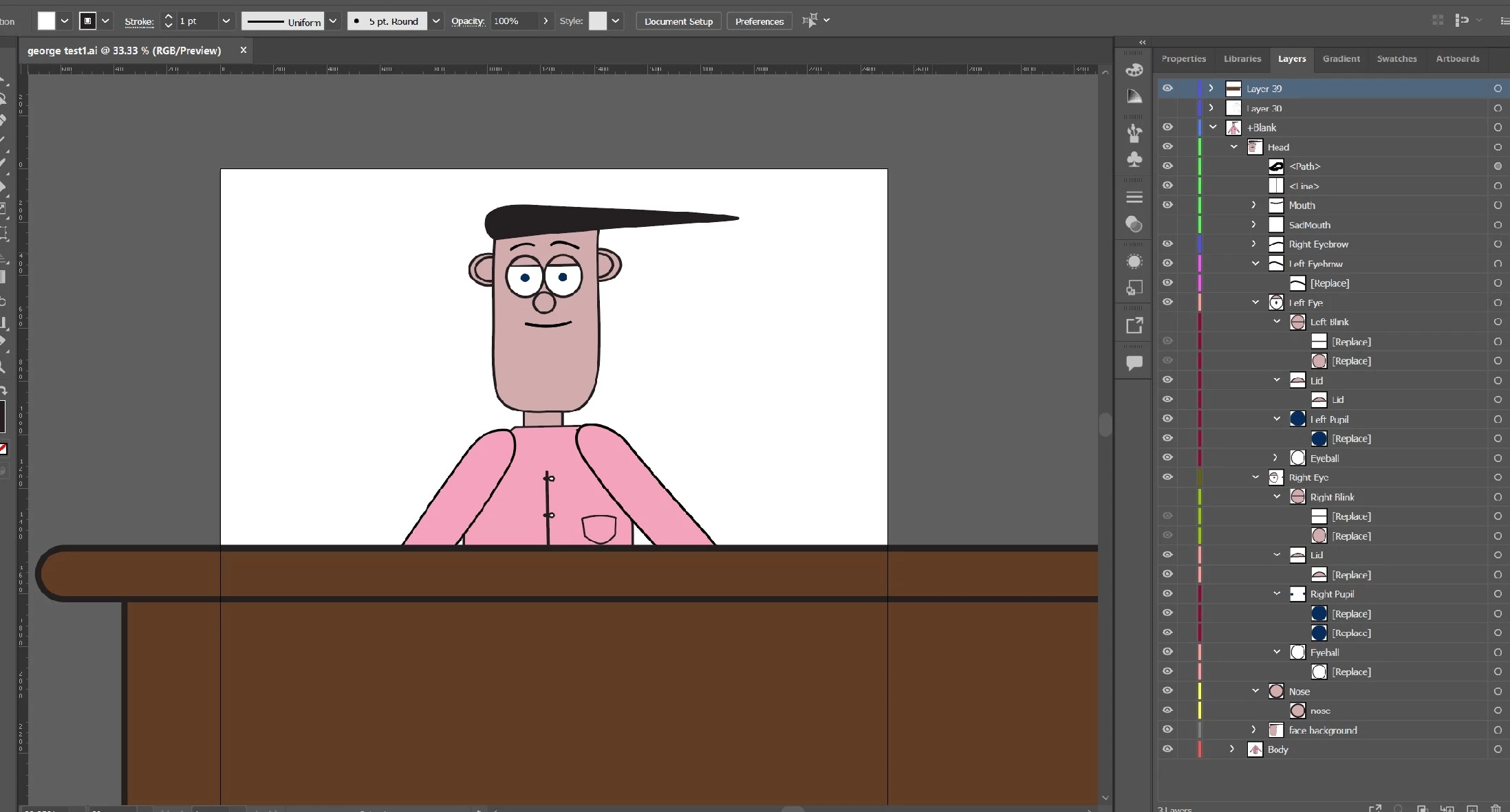Open the Symbols panel icon
The image size is (1510, 812).
coord(1134,160)
